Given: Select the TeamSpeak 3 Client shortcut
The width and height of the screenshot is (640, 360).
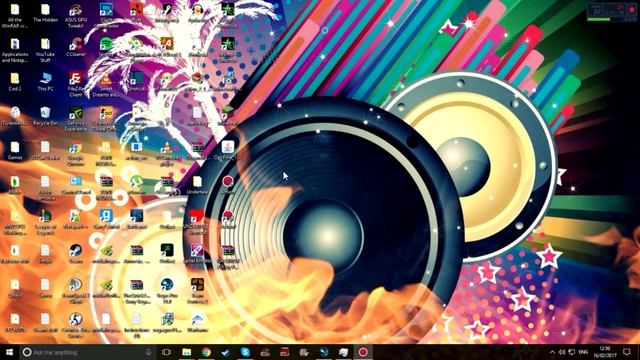Looking at the screenshot, I should point(76,291).
